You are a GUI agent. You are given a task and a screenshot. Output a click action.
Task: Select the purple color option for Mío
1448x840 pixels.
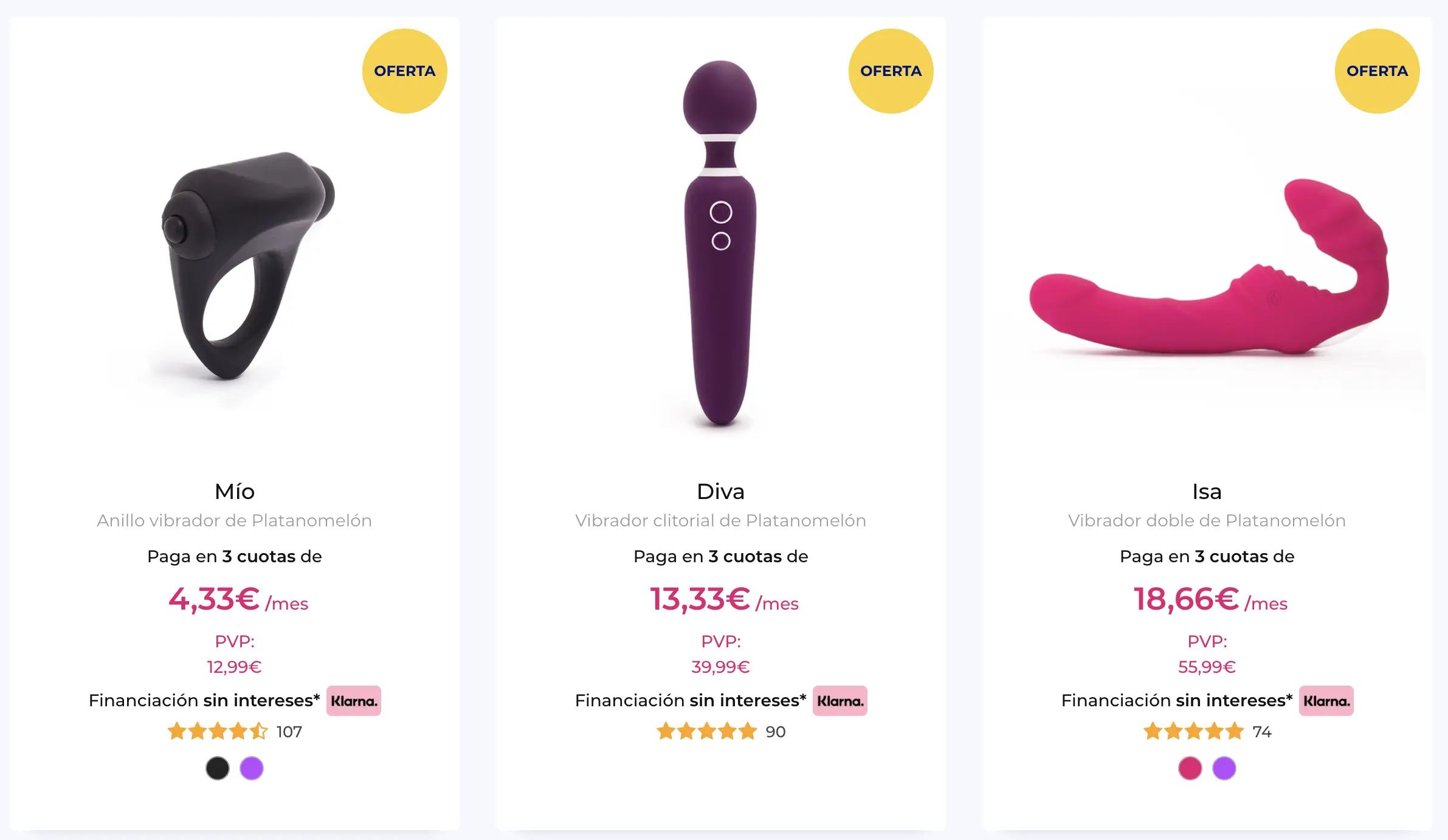point(252,768)
